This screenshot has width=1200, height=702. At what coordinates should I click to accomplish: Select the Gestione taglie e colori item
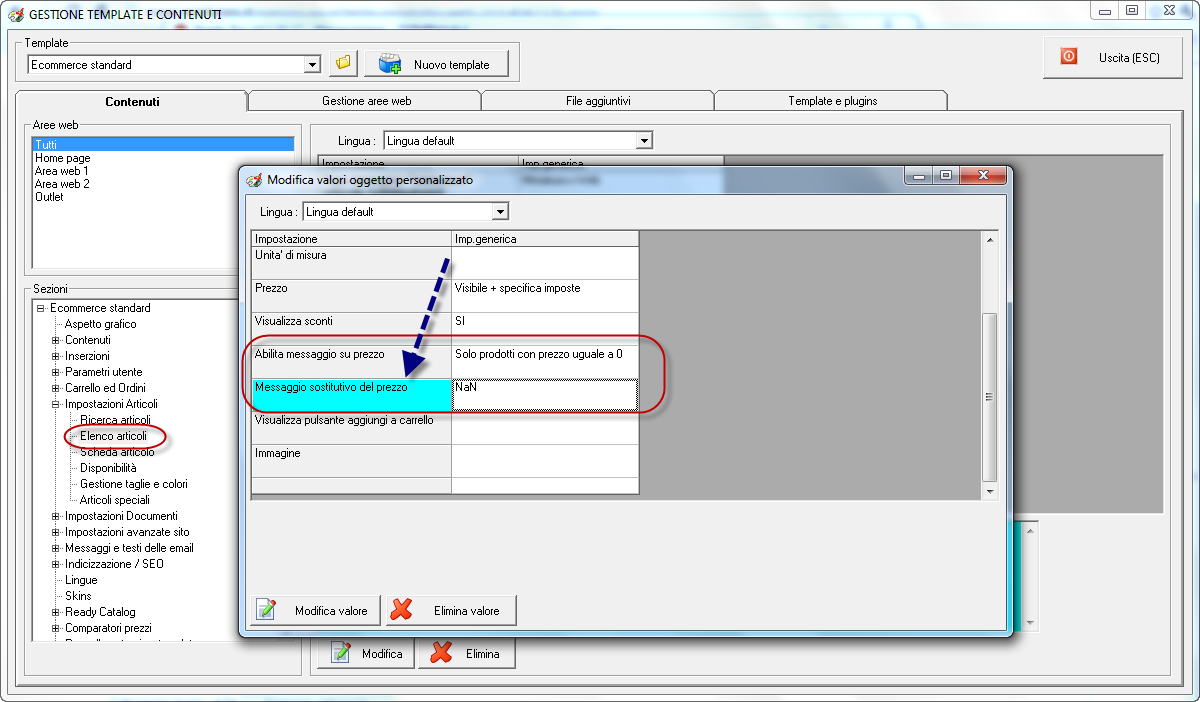click(134, 484)
